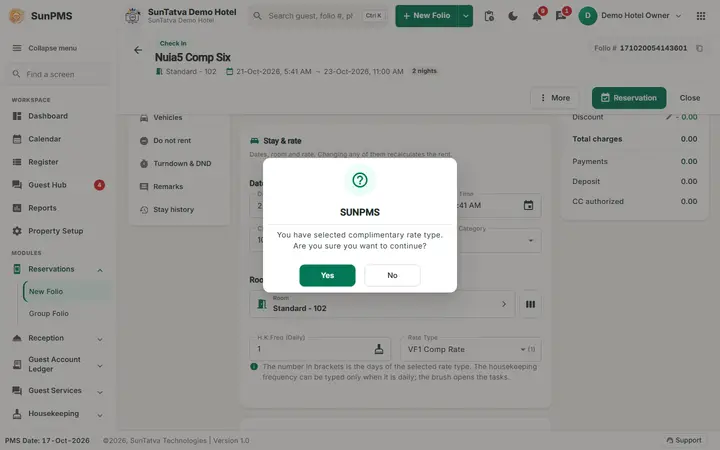
Task: Click room columns view icon
Action: [x=530, y=304]
